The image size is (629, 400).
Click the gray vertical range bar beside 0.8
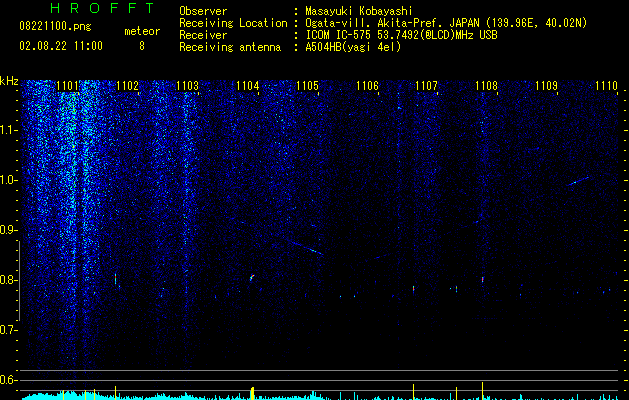(19, 281)
